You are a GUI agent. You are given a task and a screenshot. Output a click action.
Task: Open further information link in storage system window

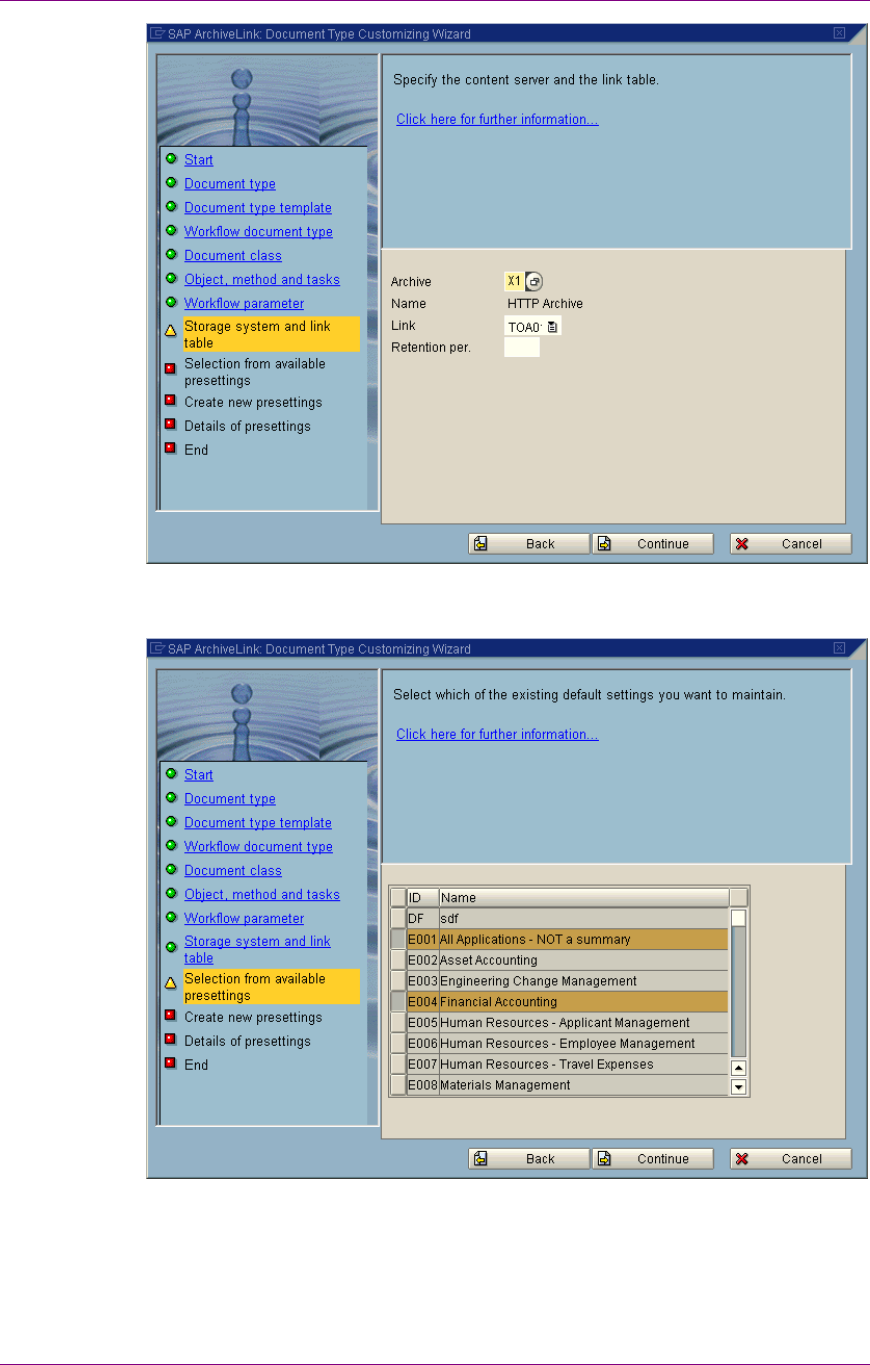pos(497,119)
